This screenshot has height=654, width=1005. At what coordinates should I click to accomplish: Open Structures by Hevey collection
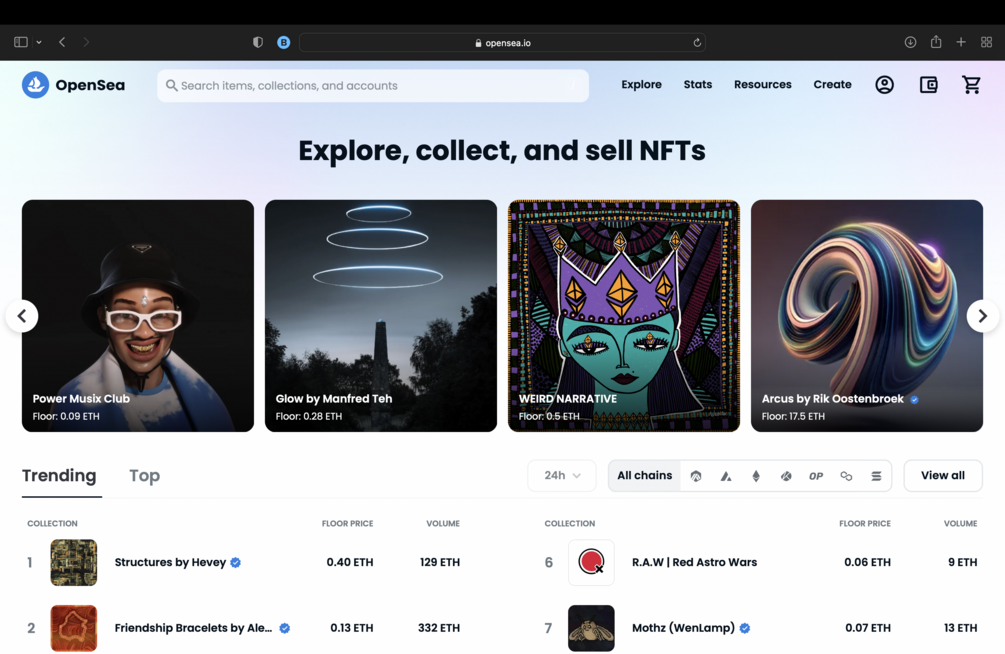pyautogui.click(x=170, y=562)
